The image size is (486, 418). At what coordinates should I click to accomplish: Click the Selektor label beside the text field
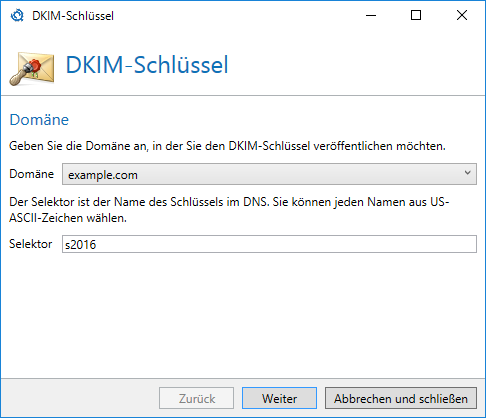click(x=31, y=244)
